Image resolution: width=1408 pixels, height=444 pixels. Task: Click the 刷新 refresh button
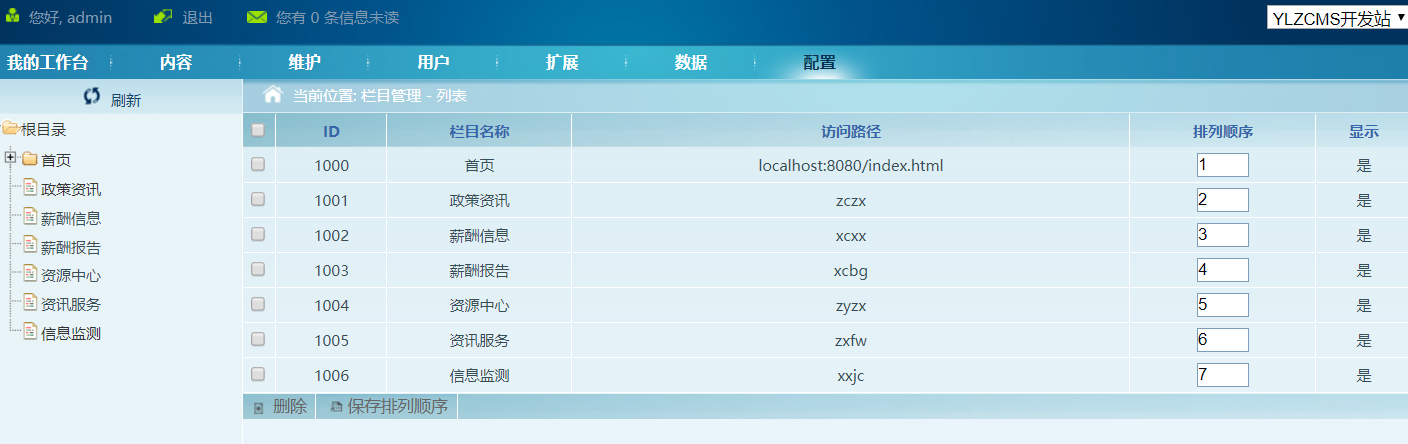click(x=126, y=100)
